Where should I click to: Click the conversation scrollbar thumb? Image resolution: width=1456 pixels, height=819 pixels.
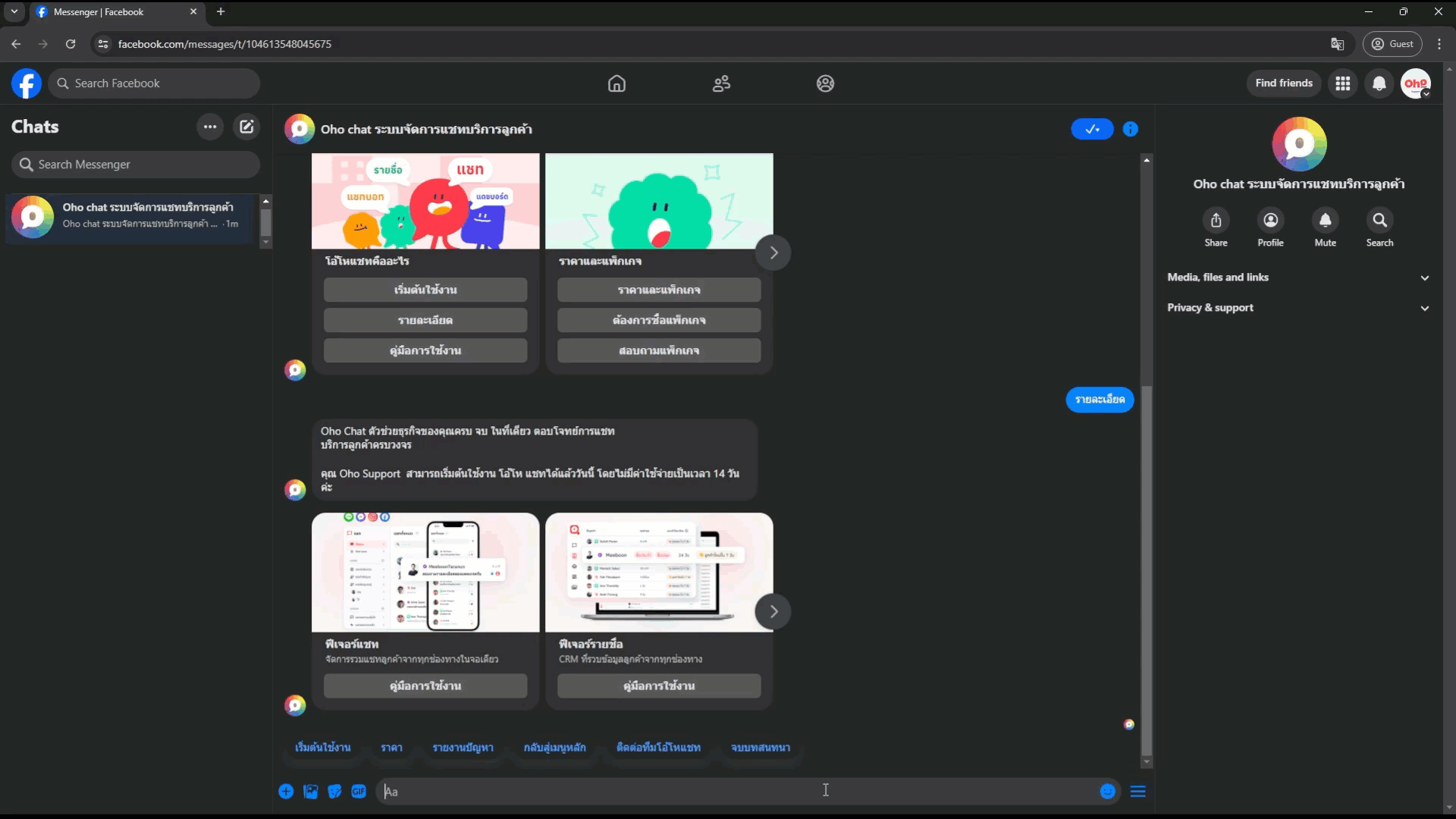pos(1147,570)
